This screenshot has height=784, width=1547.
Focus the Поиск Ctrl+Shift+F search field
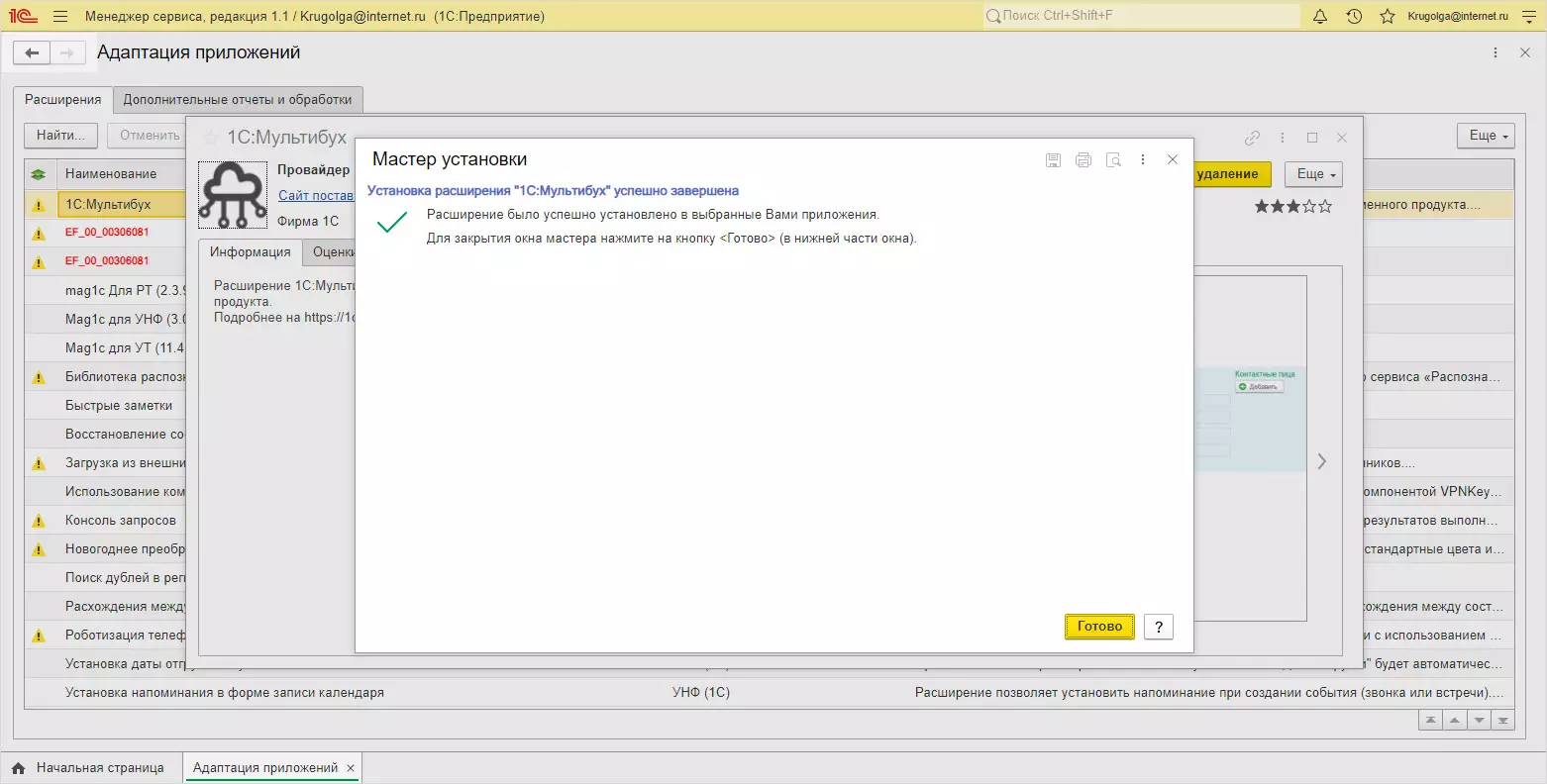click(x=1141, y=16)
